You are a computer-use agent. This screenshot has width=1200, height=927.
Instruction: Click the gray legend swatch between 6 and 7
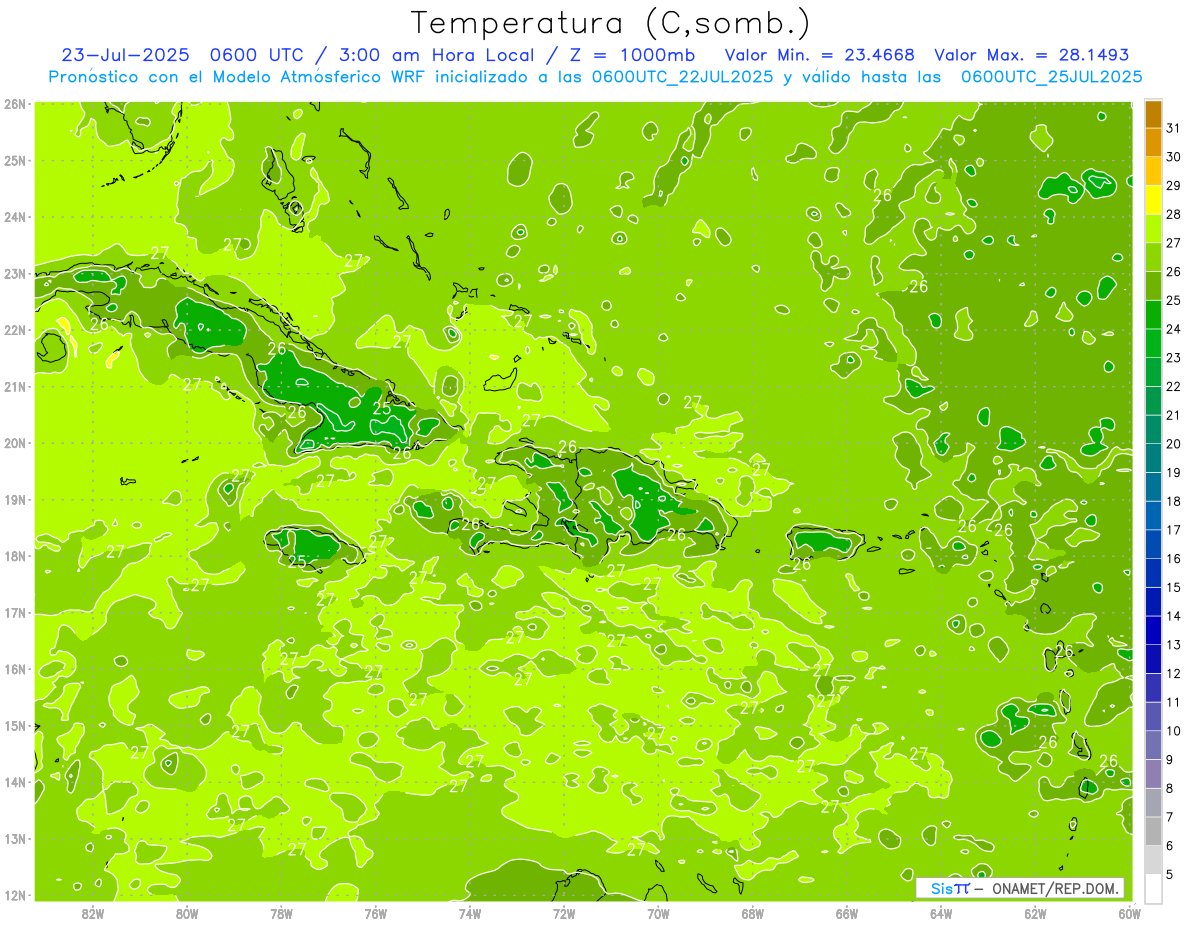pyautogui.click(x=1154, y=831)
